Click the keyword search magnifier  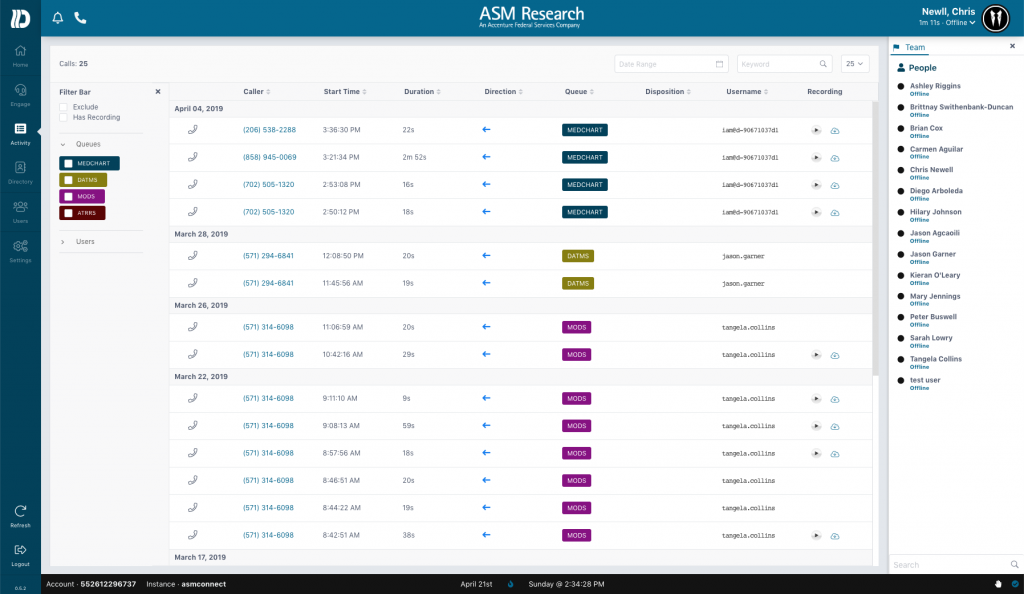click(823, 64)
